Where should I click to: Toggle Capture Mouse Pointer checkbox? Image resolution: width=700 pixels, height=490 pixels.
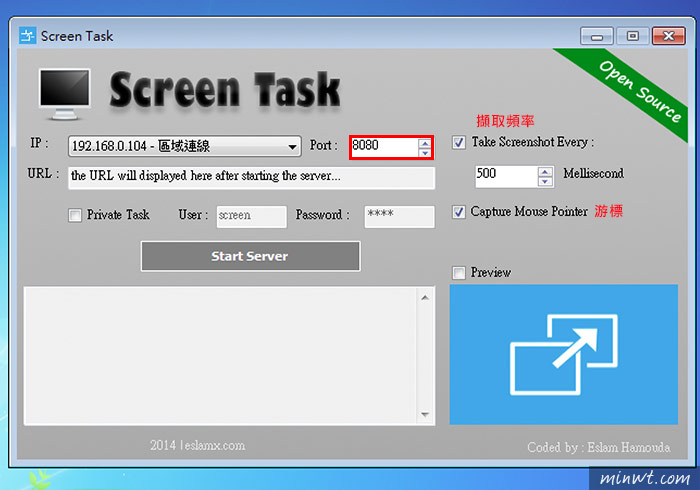pos(458,212)
